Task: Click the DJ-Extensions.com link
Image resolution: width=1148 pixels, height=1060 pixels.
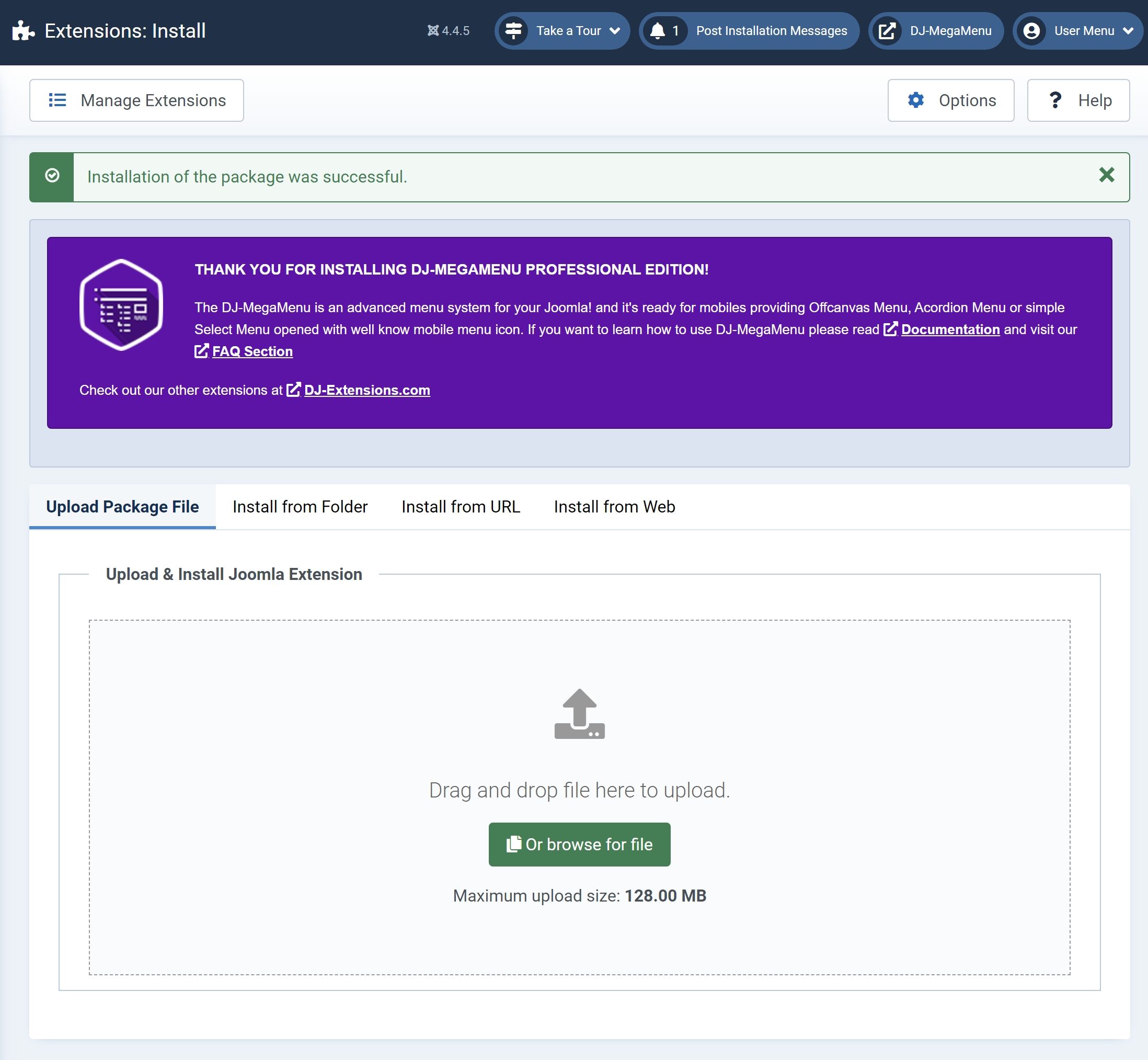Action: point(367,390)
